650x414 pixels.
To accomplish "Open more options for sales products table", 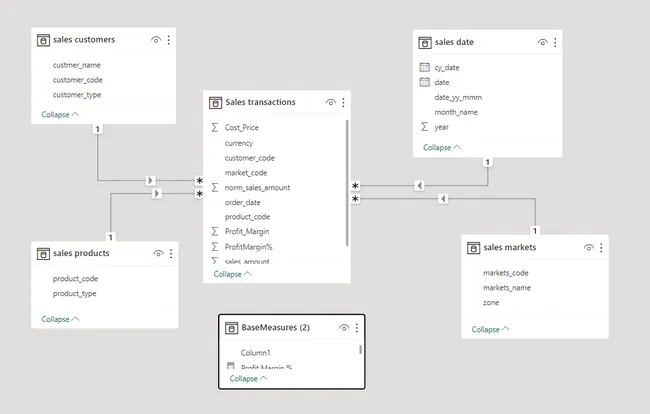I will point(171,254).
